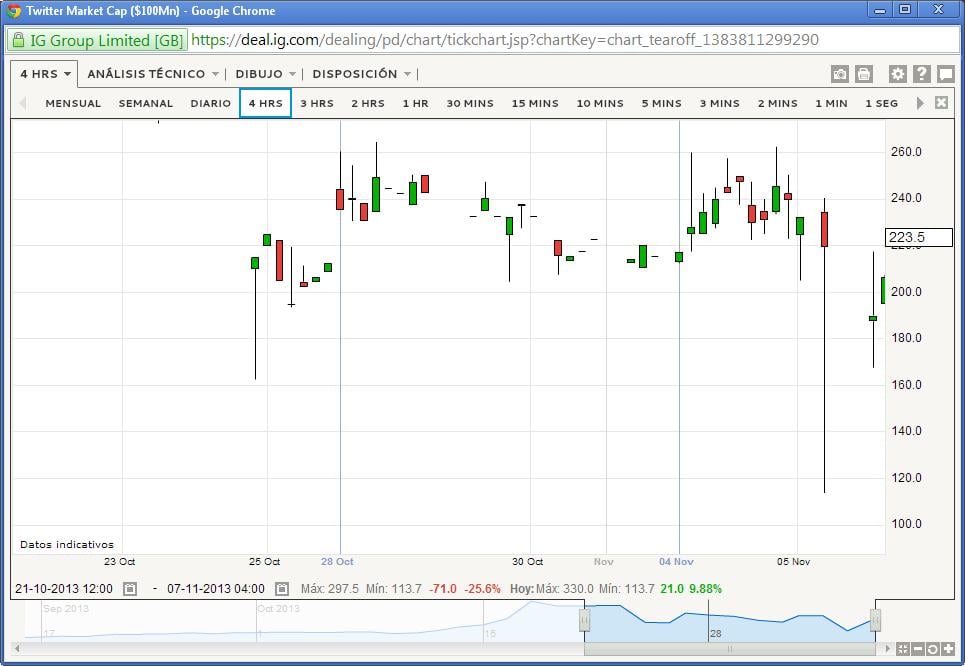This screenshot has width=965, height=666.
Task: Open the 4 HRS interval dropdown
Action: (45, 74)
